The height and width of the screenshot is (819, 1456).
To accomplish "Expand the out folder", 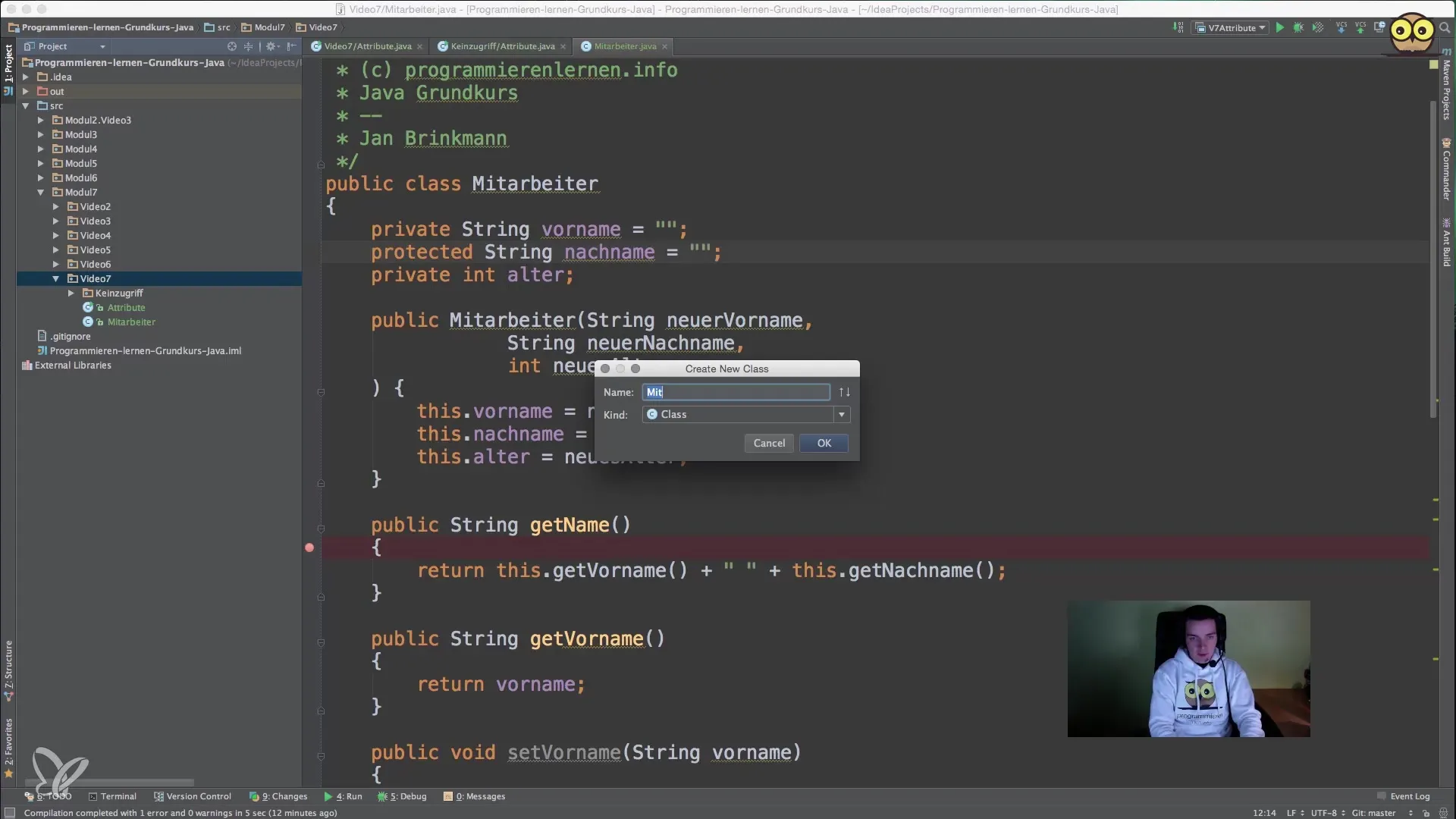I will pyautogui.click(x=26, y=91).
